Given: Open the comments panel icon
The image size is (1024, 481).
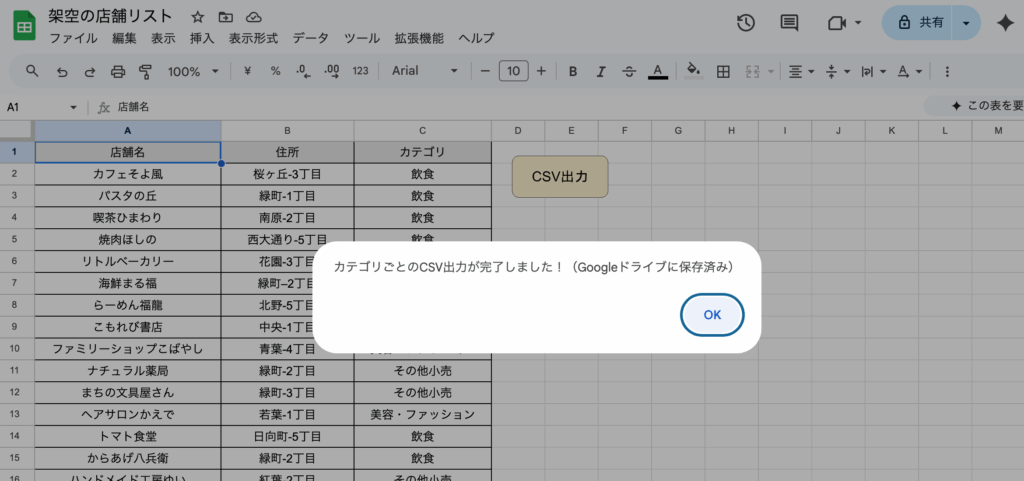Looking at the screenshot, I should (x=790, y=23).
